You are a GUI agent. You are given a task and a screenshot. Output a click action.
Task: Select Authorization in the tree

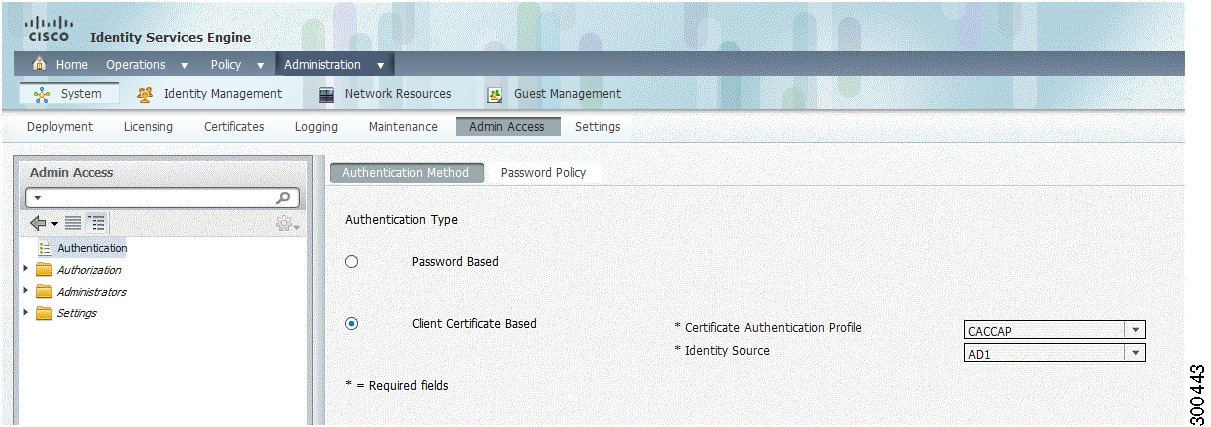tap(89, 270)
